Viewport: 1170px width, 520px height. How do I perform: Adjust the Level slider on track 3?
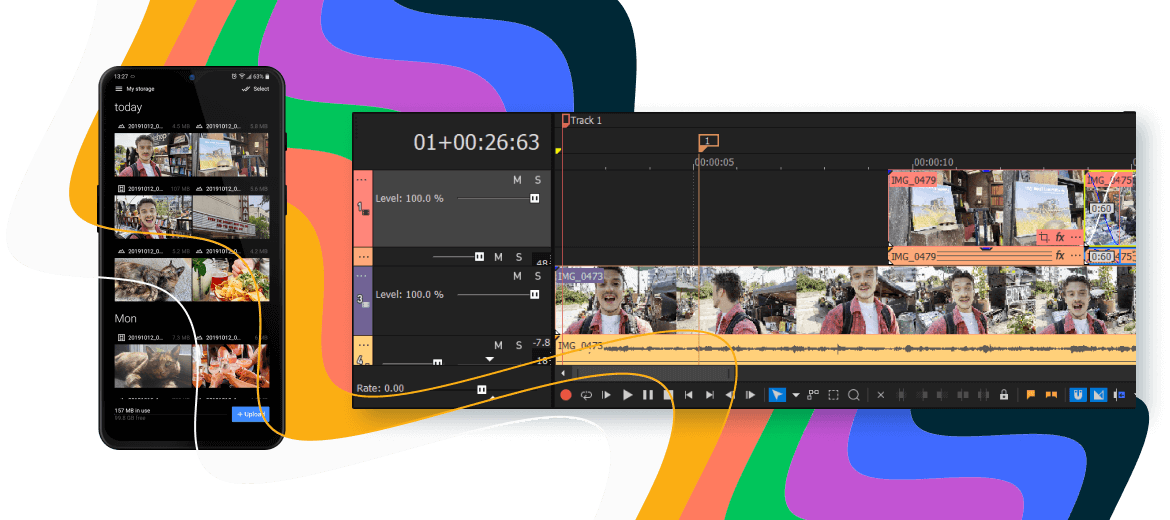point(534,295)
